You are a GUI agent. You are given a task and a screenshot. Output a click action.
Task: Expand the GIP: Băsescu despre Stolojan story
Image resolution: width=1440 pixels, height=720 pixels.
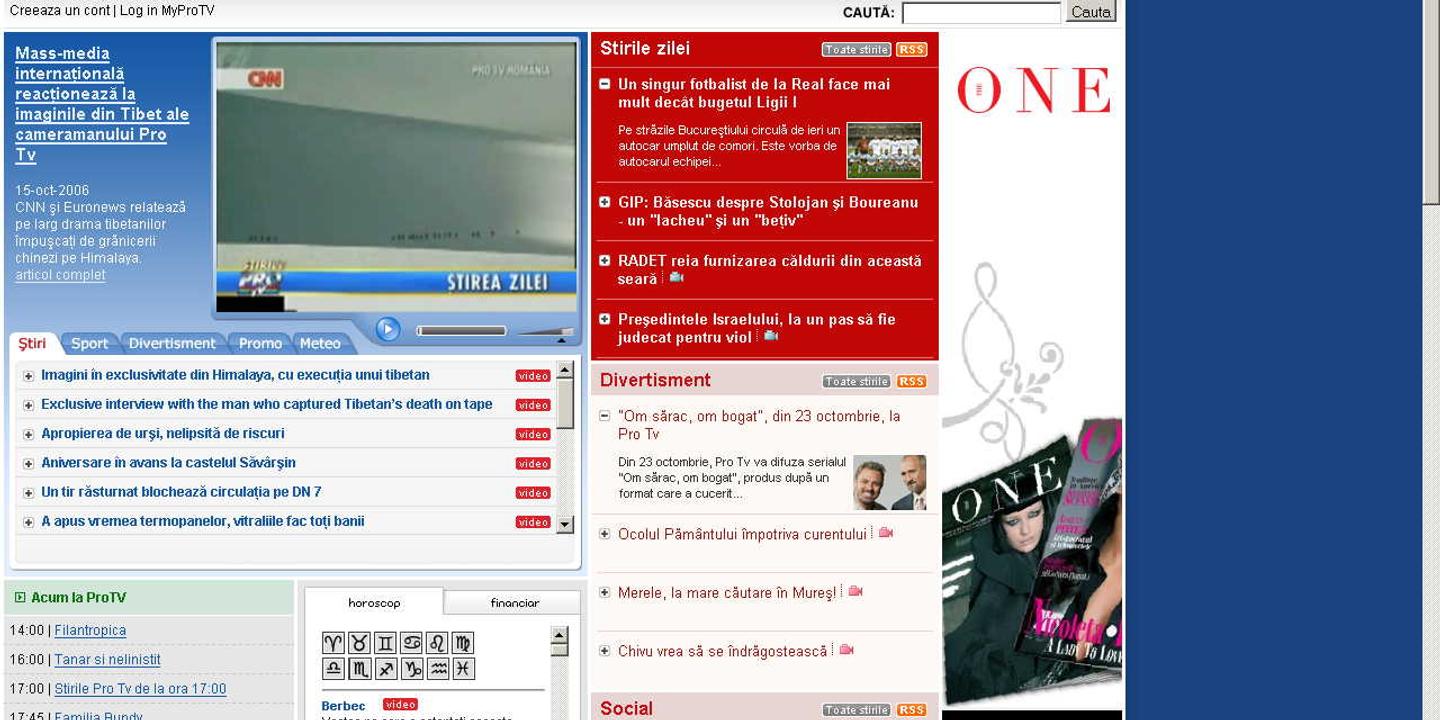click(604, 202)
